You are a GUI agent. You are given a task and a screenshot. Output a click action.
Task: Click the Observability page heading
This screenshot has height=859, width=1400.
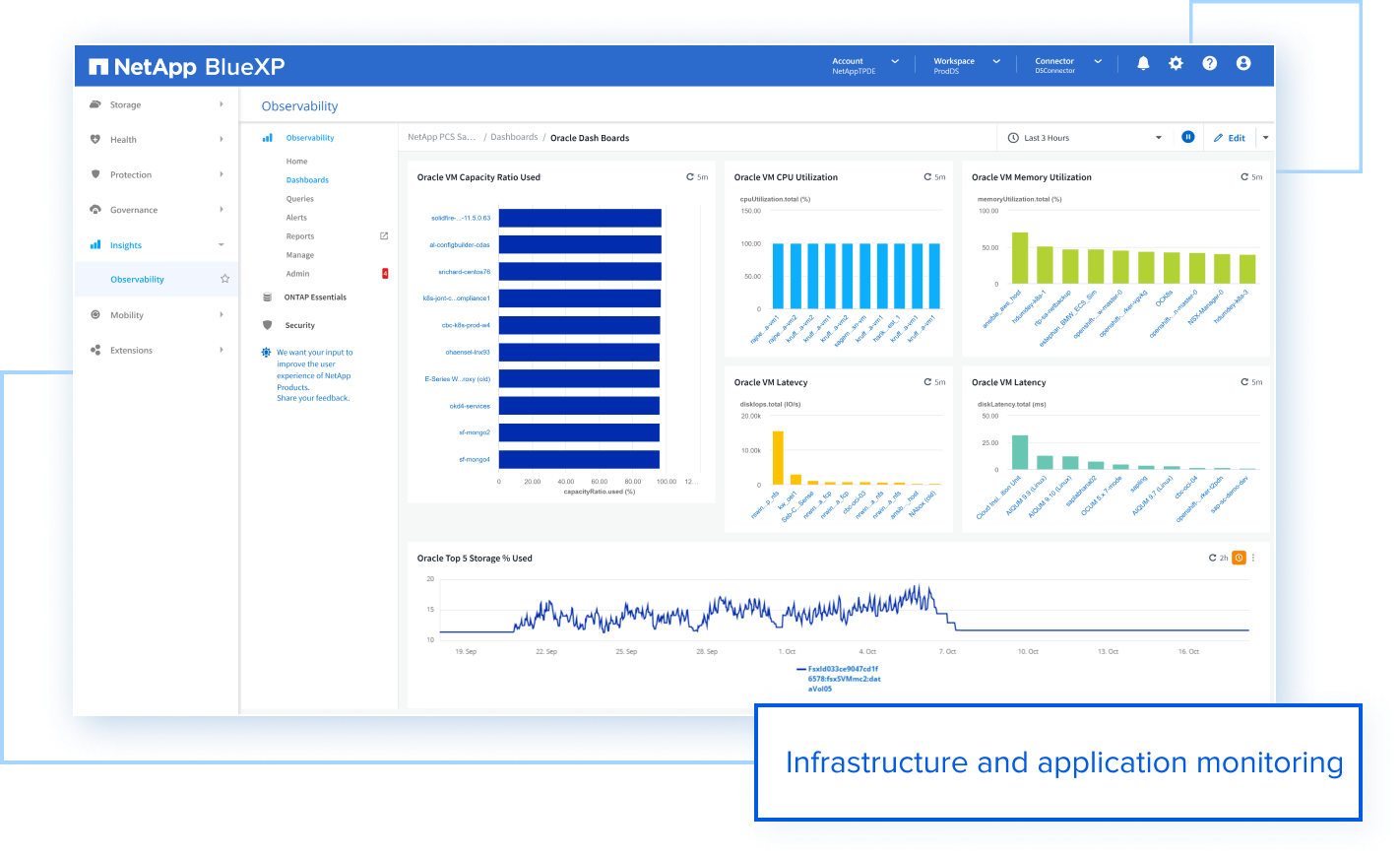tap(299, 106)
